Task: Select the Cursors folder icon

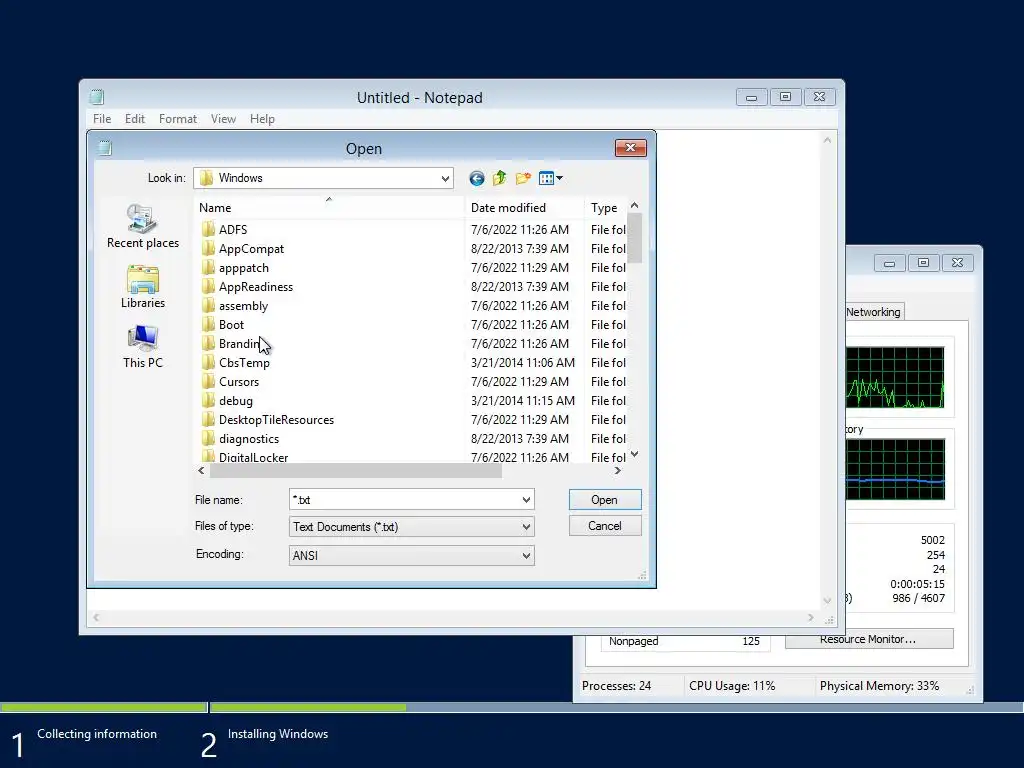Action: [x=208, y=381]
